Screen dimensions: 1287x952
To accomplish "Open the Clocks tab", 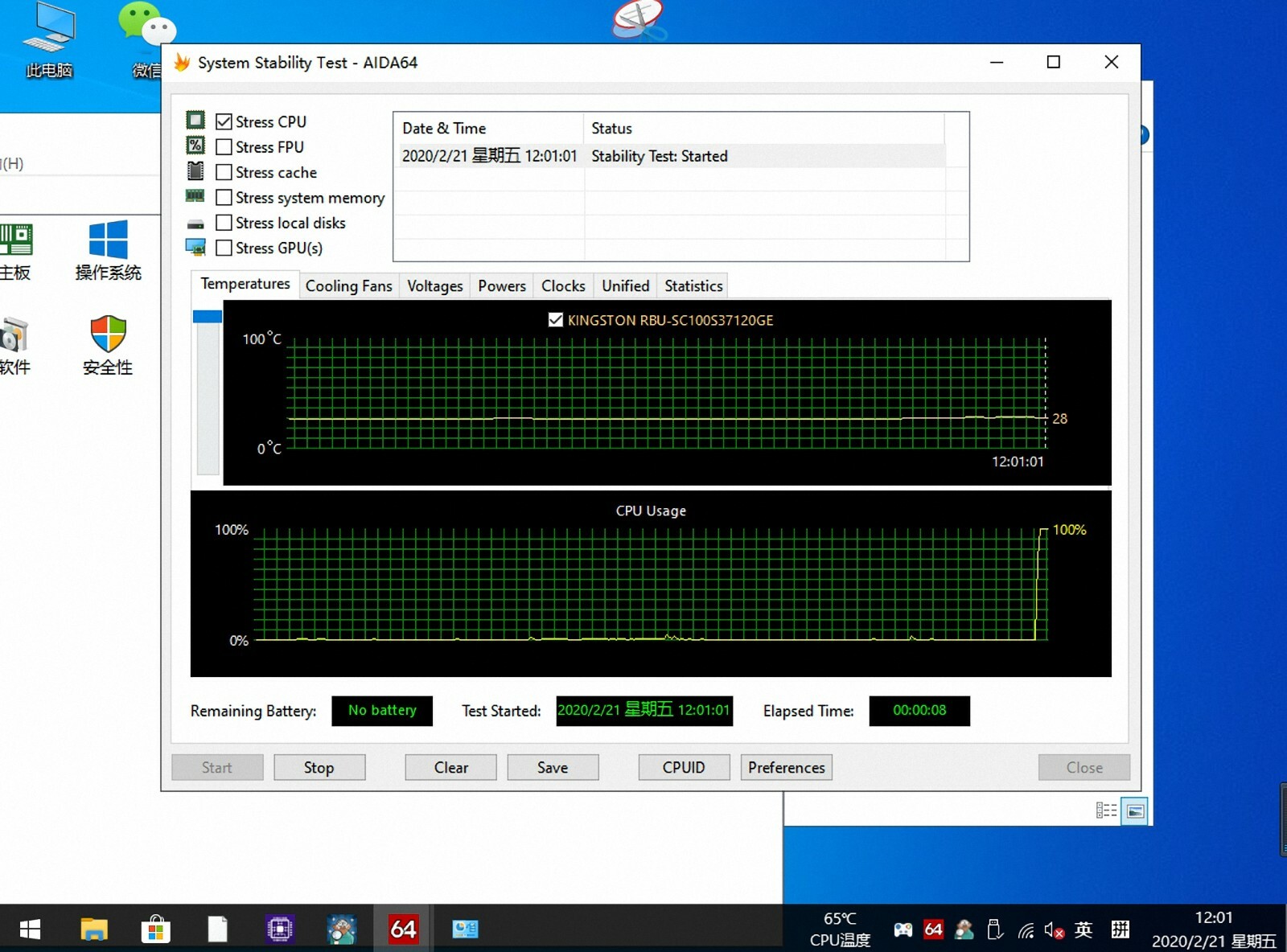I will [563, 285].
